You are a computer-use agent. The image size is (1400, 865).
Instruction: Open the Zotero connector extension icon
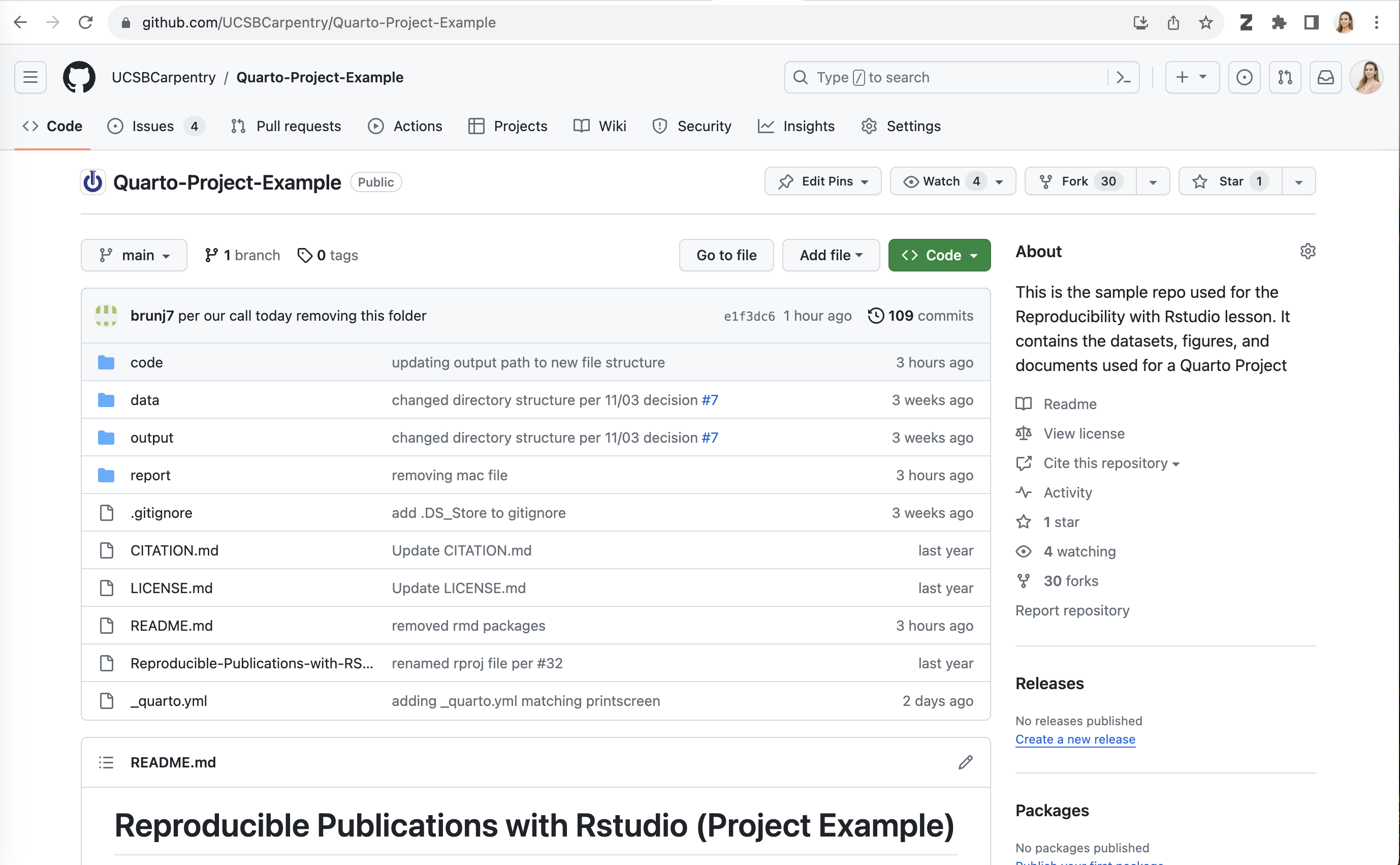(1246, 22)
